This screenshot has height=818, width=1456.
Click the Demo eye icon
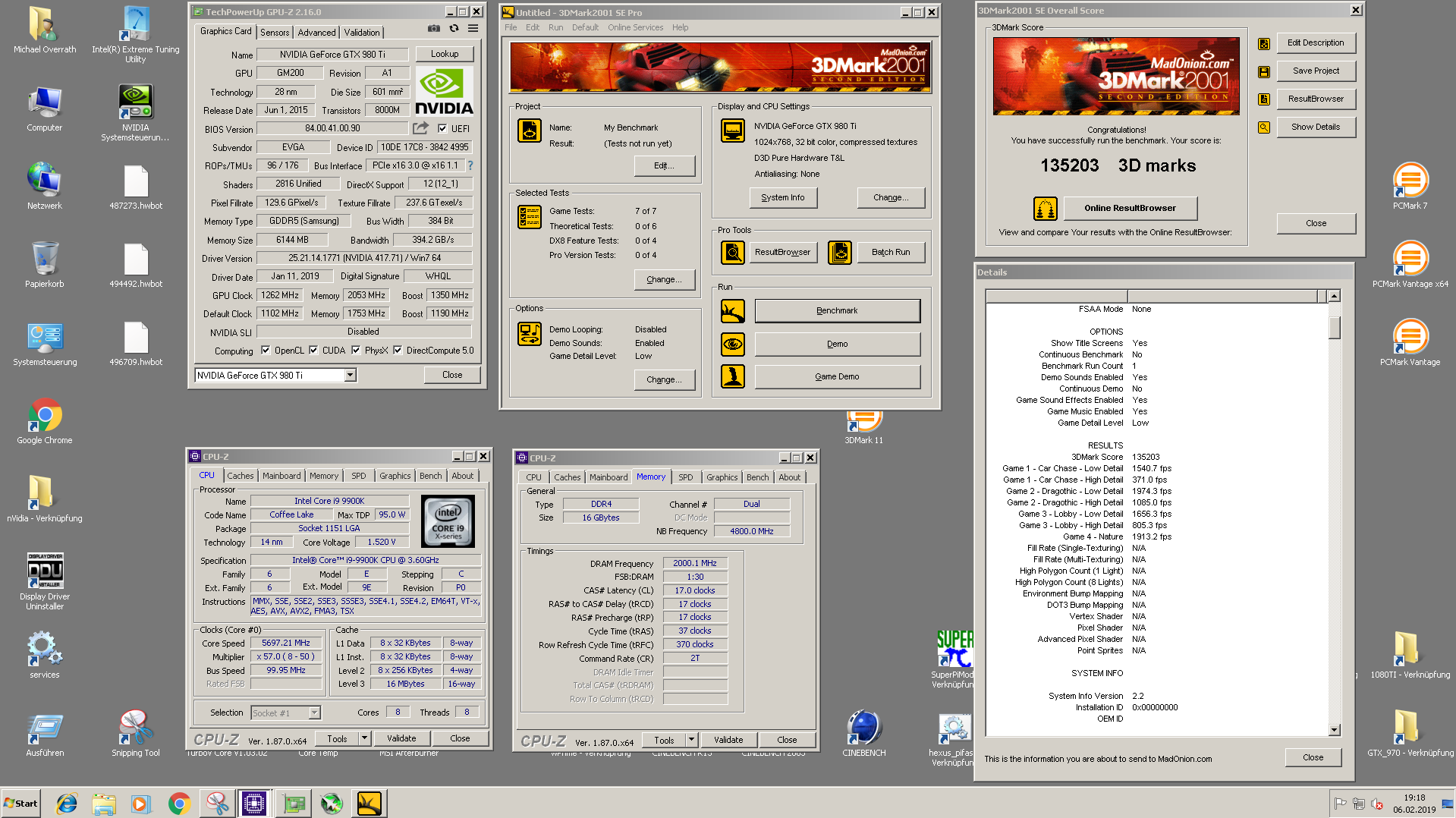(x=733, y=344)
